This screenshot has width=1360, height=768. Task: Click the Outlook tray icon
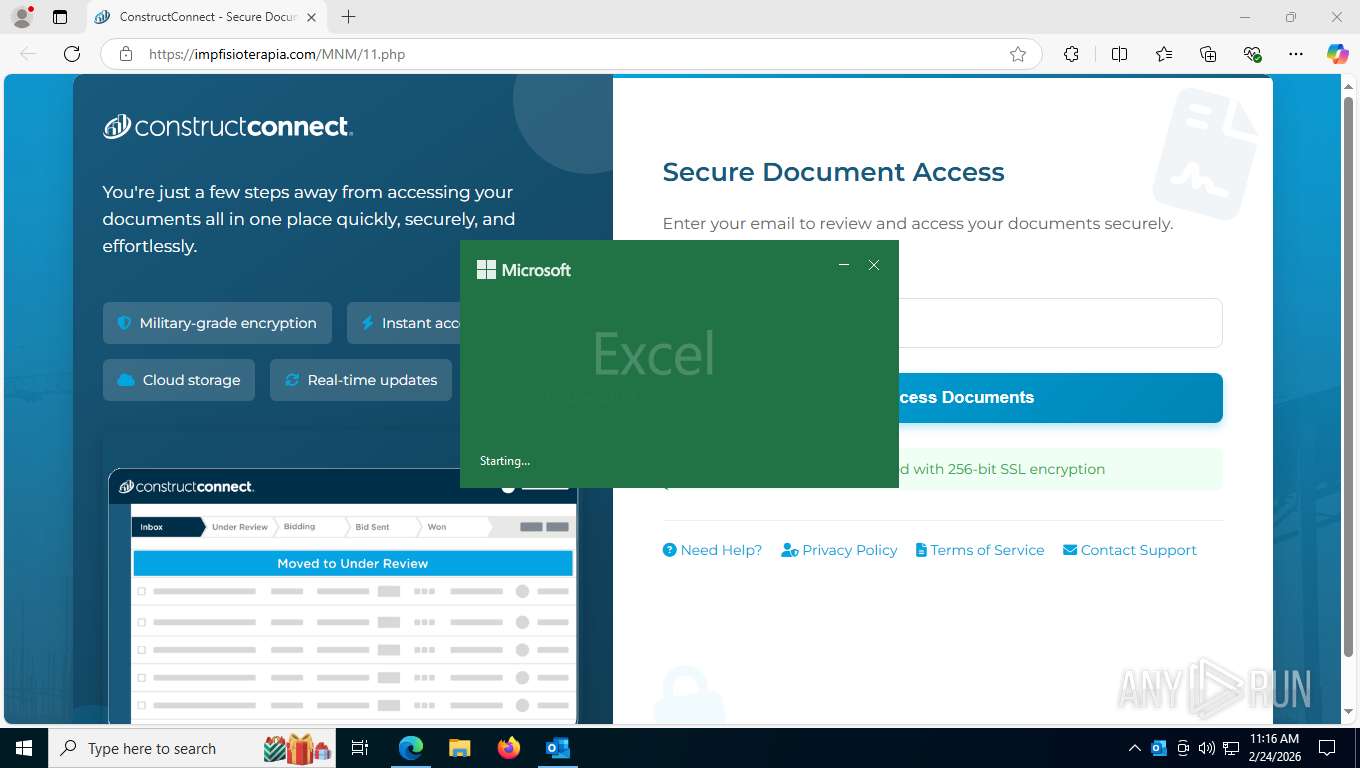1159,748
